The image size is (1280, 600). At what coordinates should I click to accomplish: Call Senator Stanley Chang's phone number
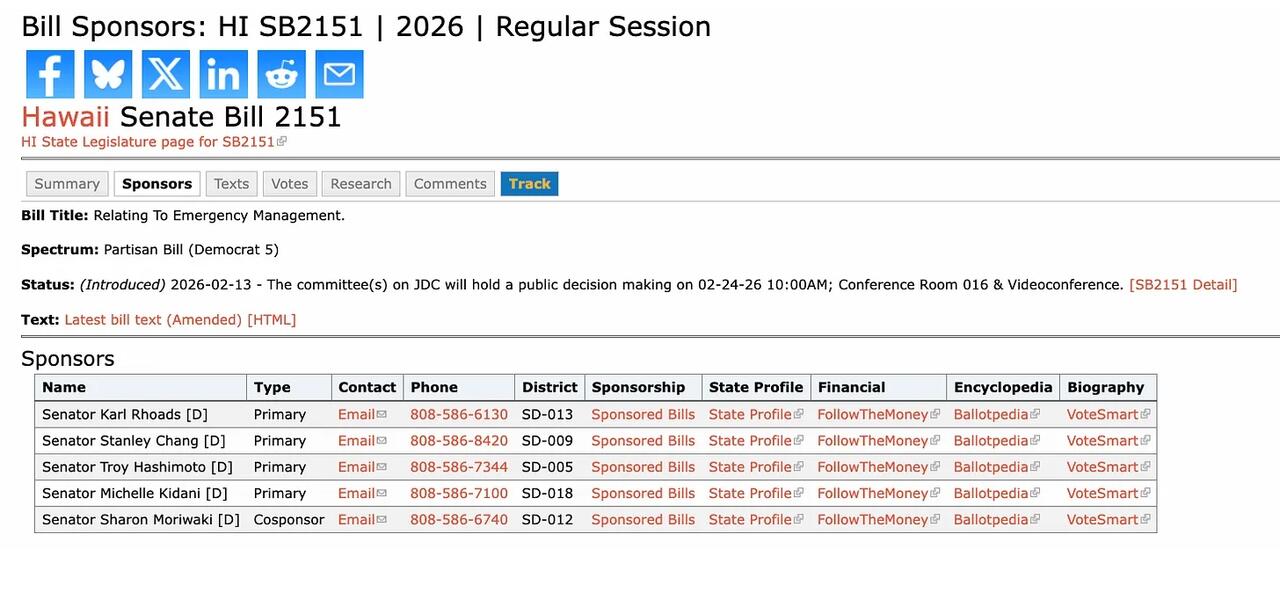(x=459, y=441)
